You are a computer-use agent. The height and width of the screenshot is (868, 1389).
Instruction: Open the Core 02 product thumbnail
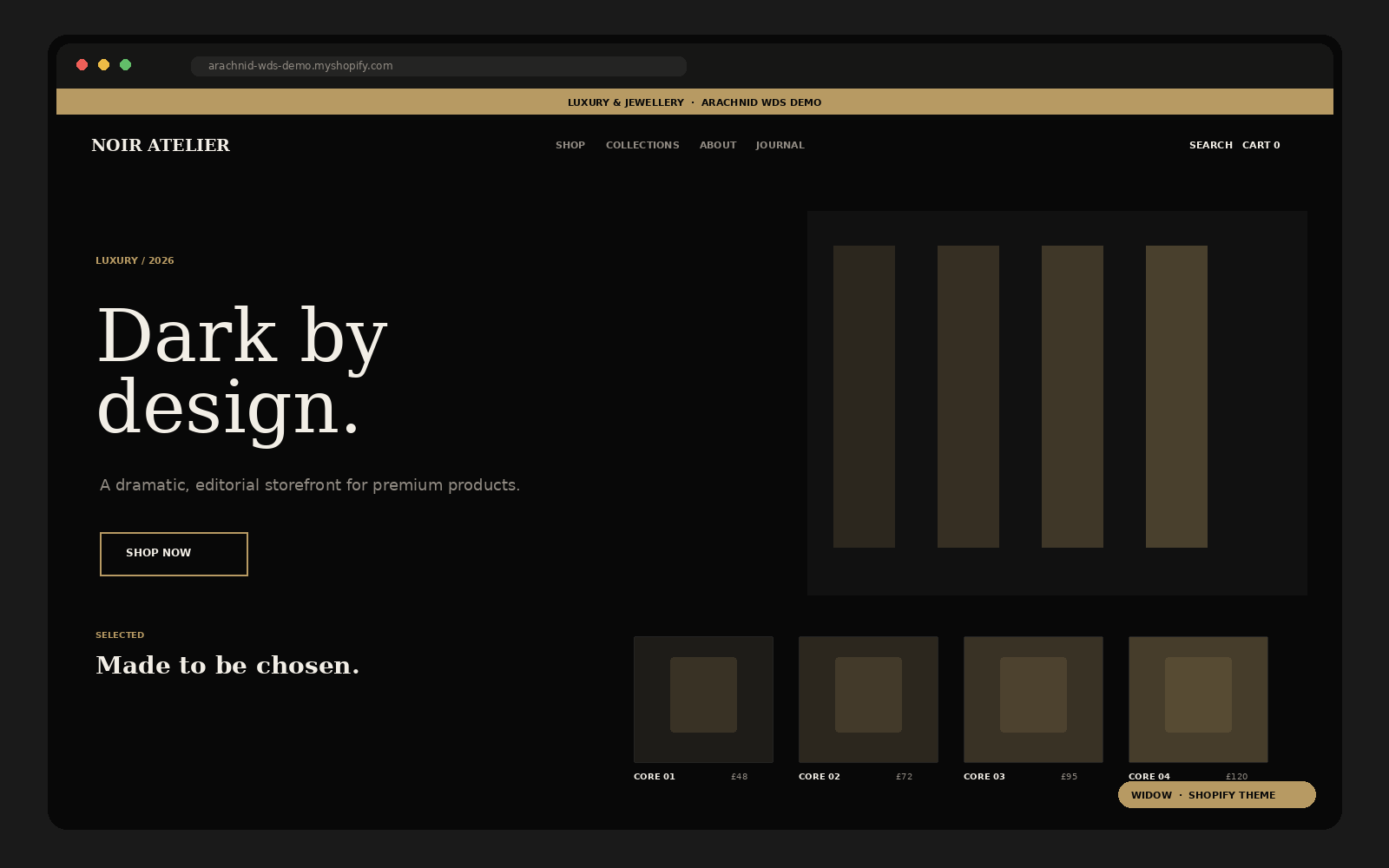(x=868, y=700)
